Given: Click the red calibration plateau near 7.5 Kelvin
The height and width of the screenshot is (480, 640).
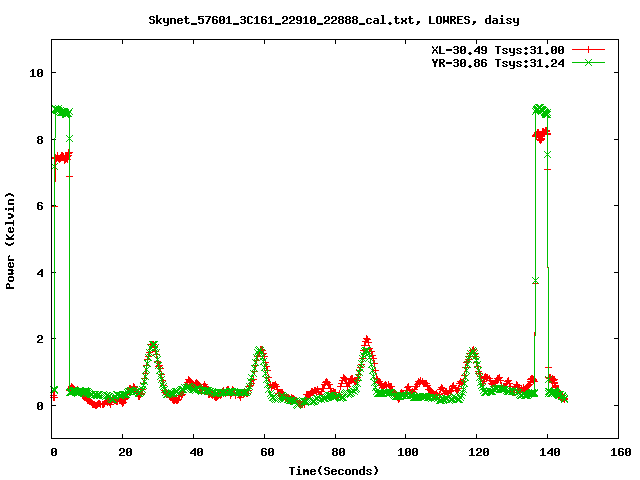Looking at the screenshot, I should click(62, 157).
